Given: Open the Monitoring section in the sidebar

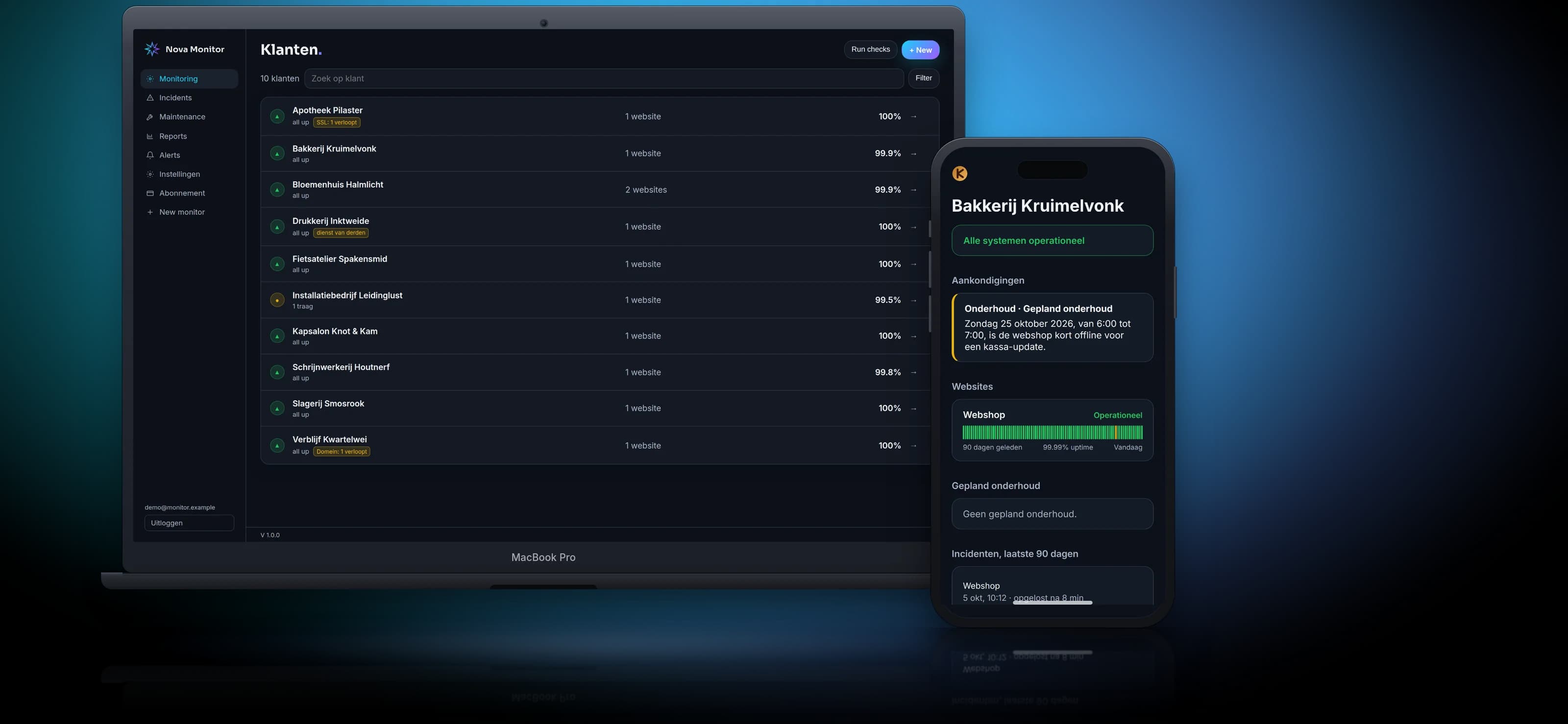Looking at the screenshot, I should point(189,78).
